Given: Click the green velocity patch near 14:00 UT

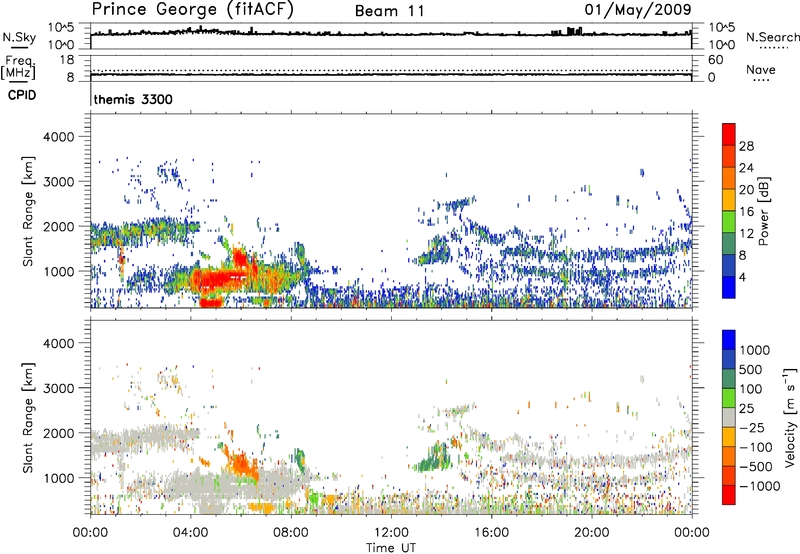Looking at the screenshot, I should (x=434, y=458).
